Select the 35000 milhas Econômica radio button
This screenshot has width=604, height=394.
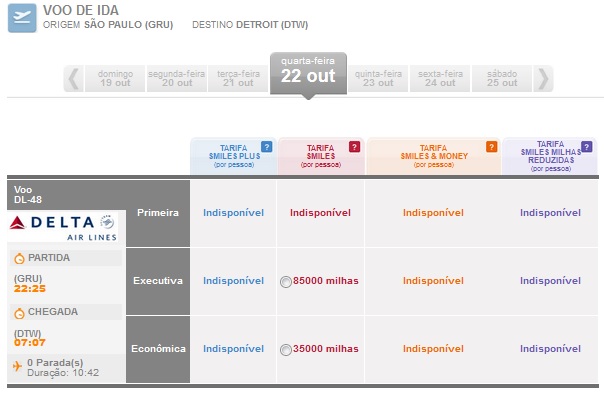point(286,350)
